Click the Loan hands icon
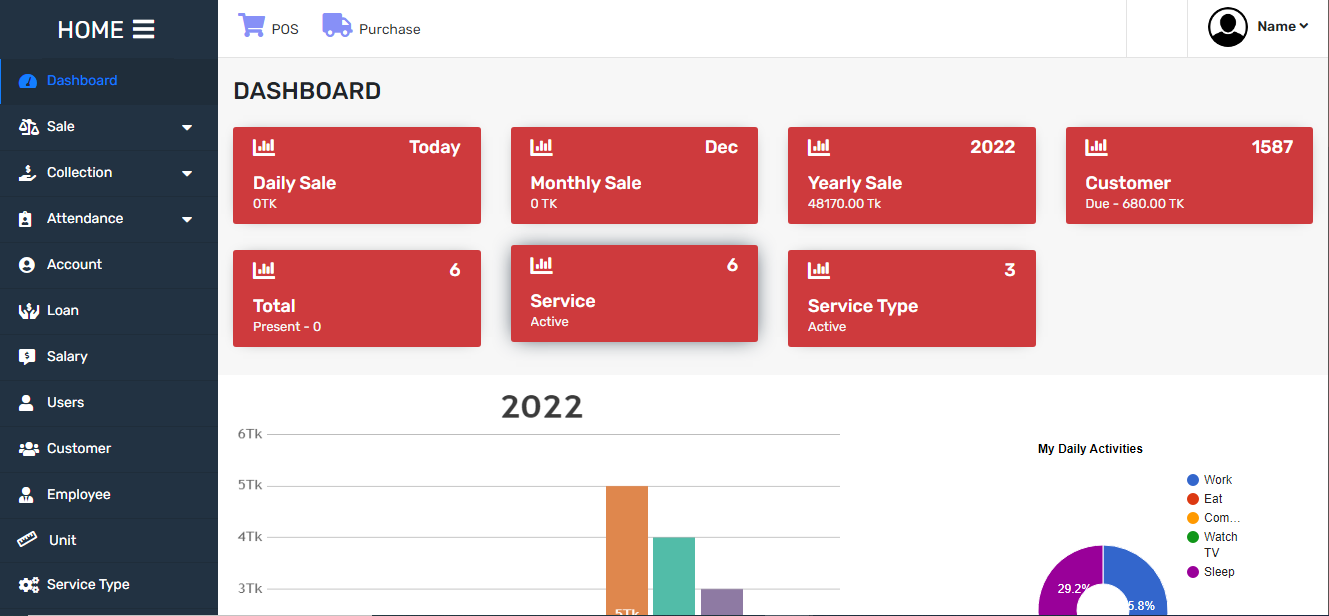The height and width of the screenshot is (616, 1329). click(28, 311)
